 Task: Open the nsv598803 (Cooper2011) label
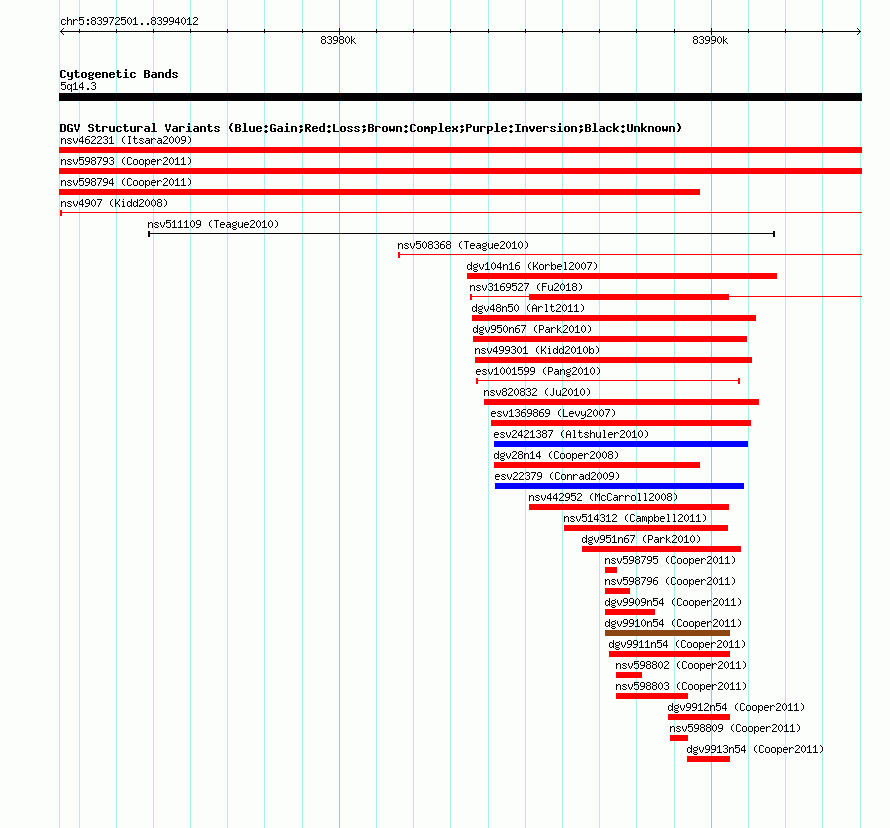(x=681, y=686)
